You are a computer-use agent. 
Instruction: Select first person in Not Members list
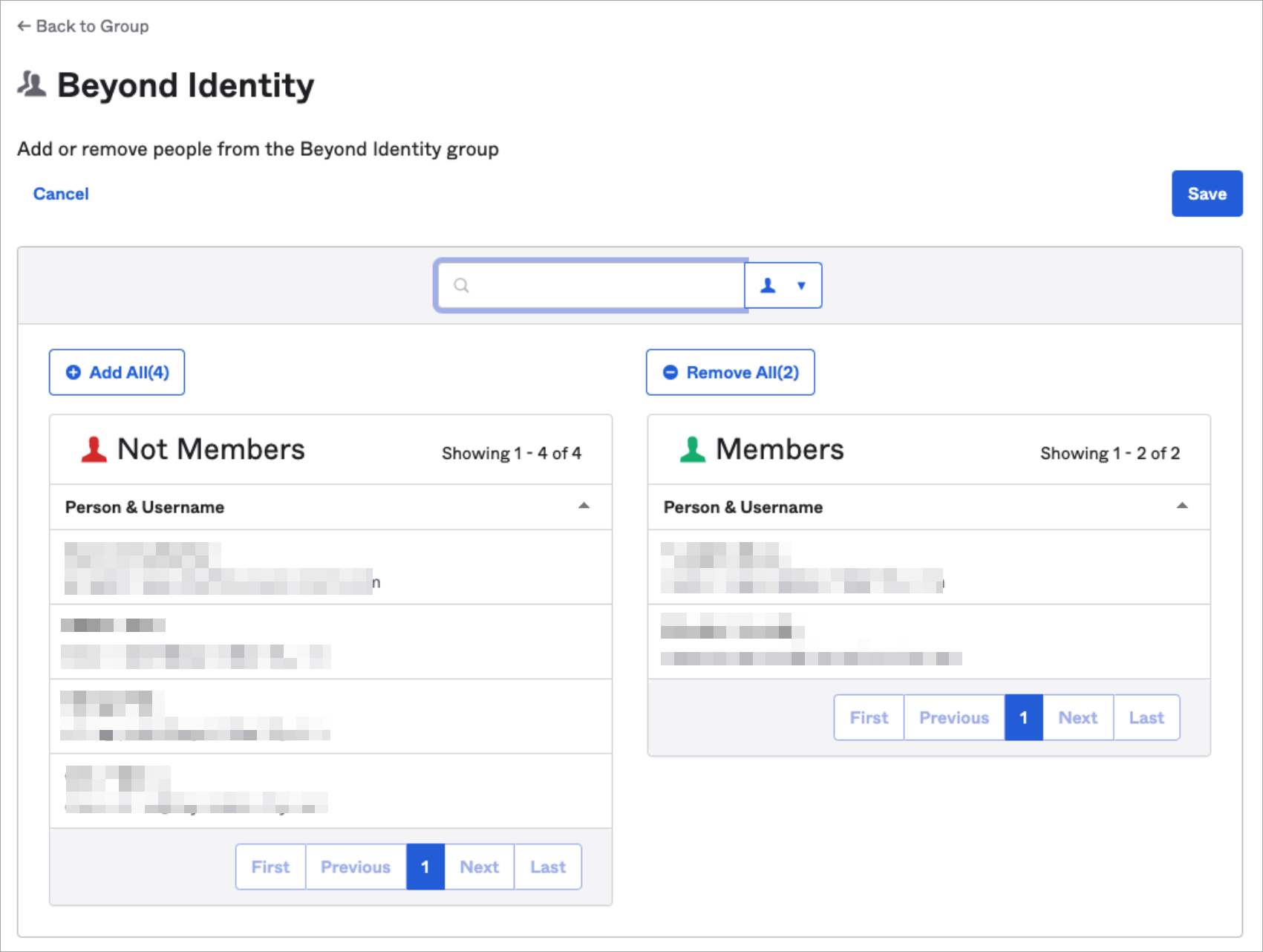pyautogui.click(x=330, y=567)
